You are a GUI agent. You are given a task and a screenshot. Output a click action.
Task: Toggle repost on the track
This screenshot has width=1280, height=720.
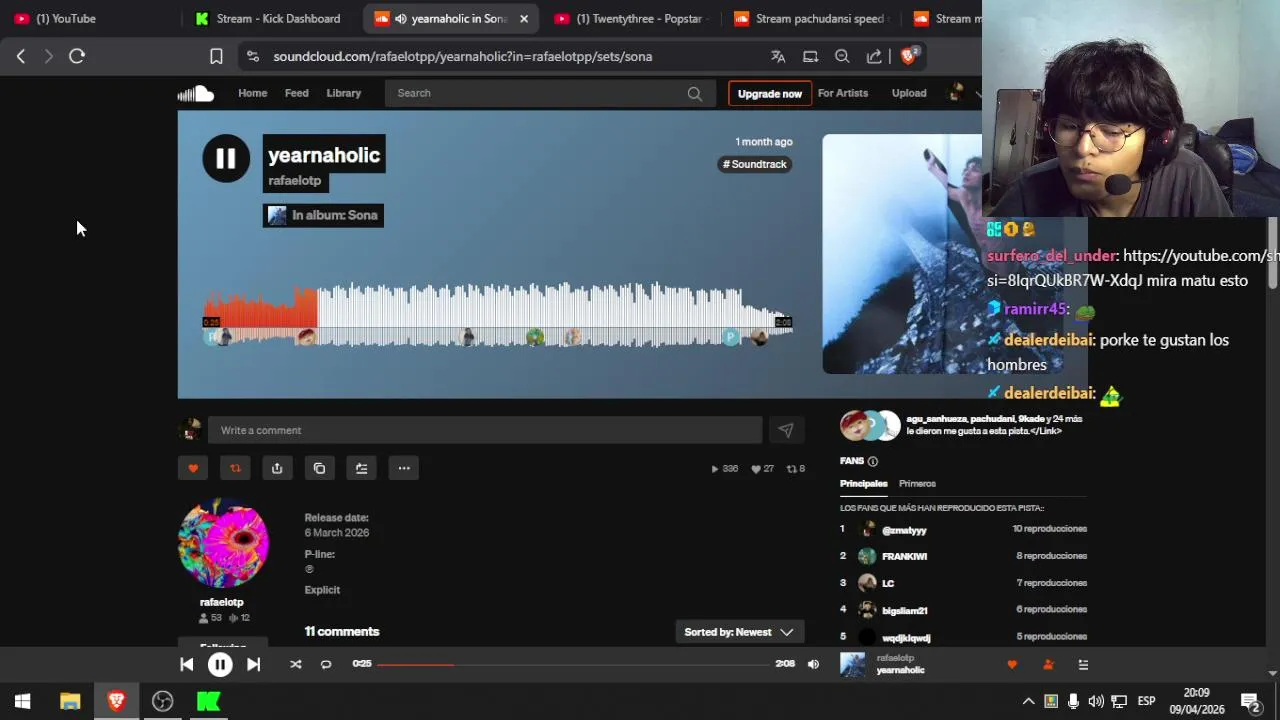[235, 468]
